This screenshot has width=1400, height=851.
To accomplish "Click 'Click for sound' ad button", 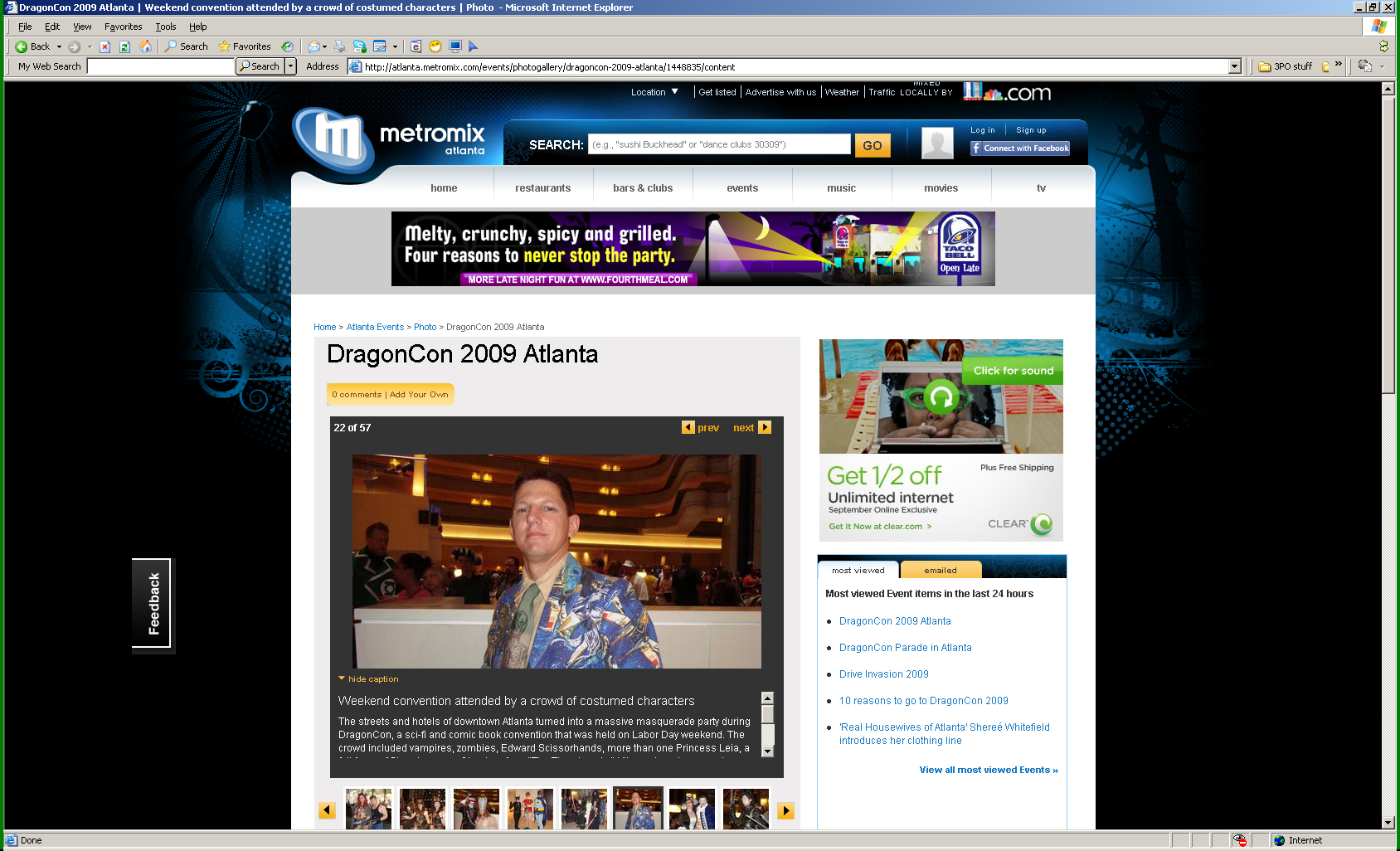I will (x=1013, y=371).
